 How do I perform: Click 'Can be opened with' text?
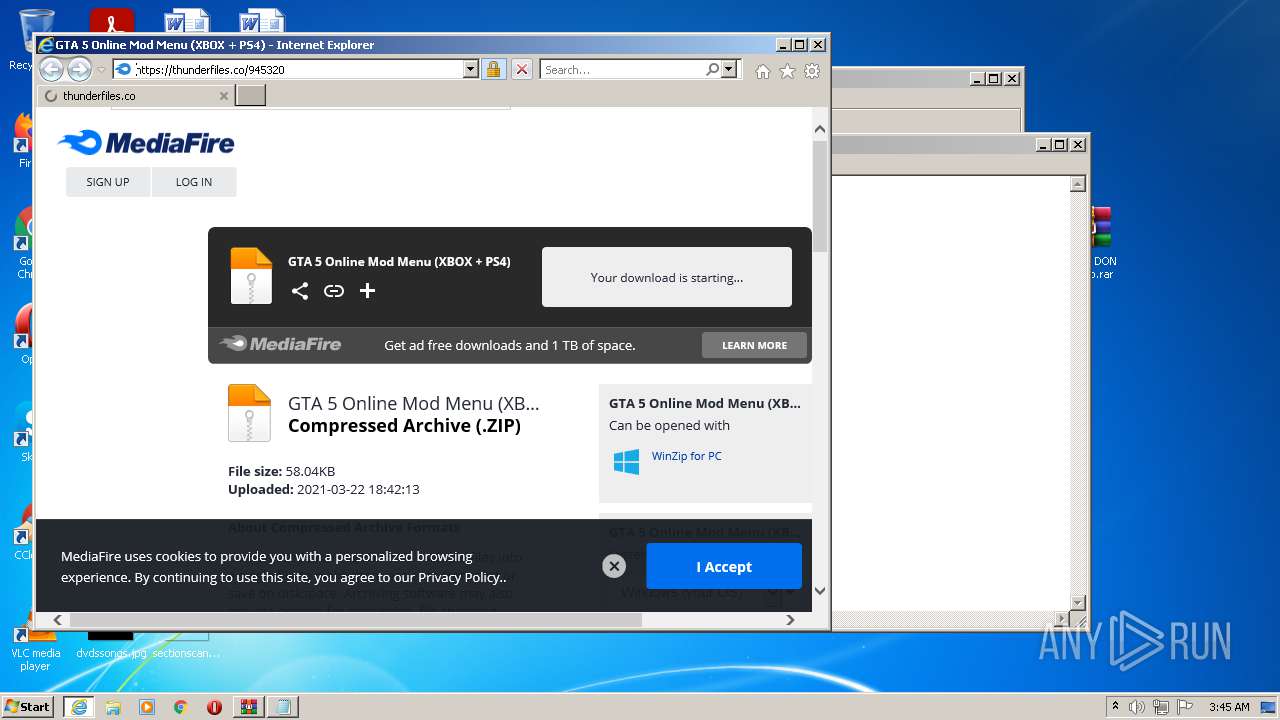(669, 425)
